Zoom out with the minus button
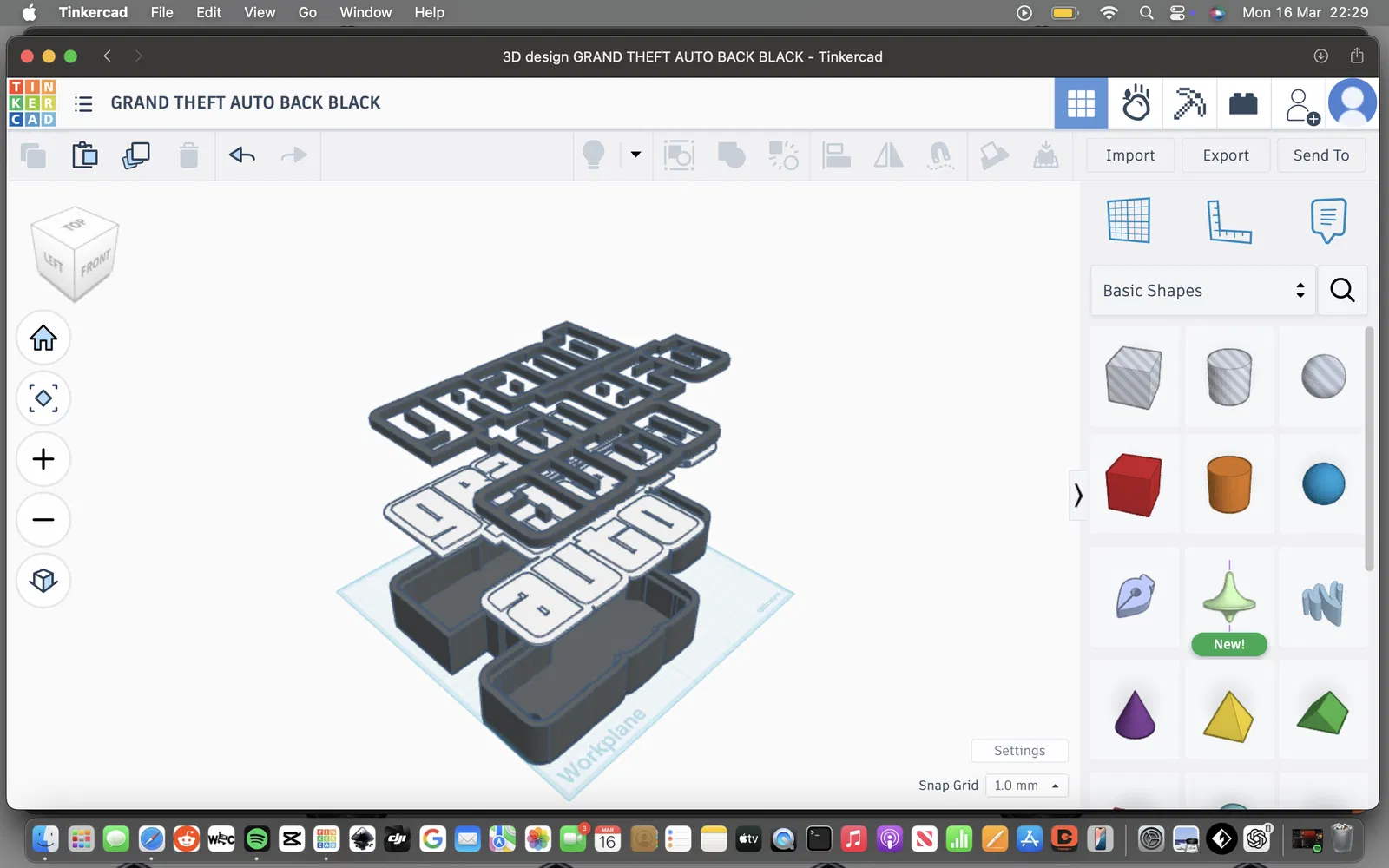This screenshot has width=1389, height=868. tap(43, 520)
